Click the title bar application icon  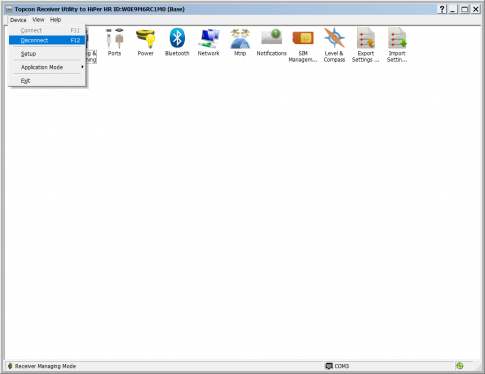pos(9,9)
